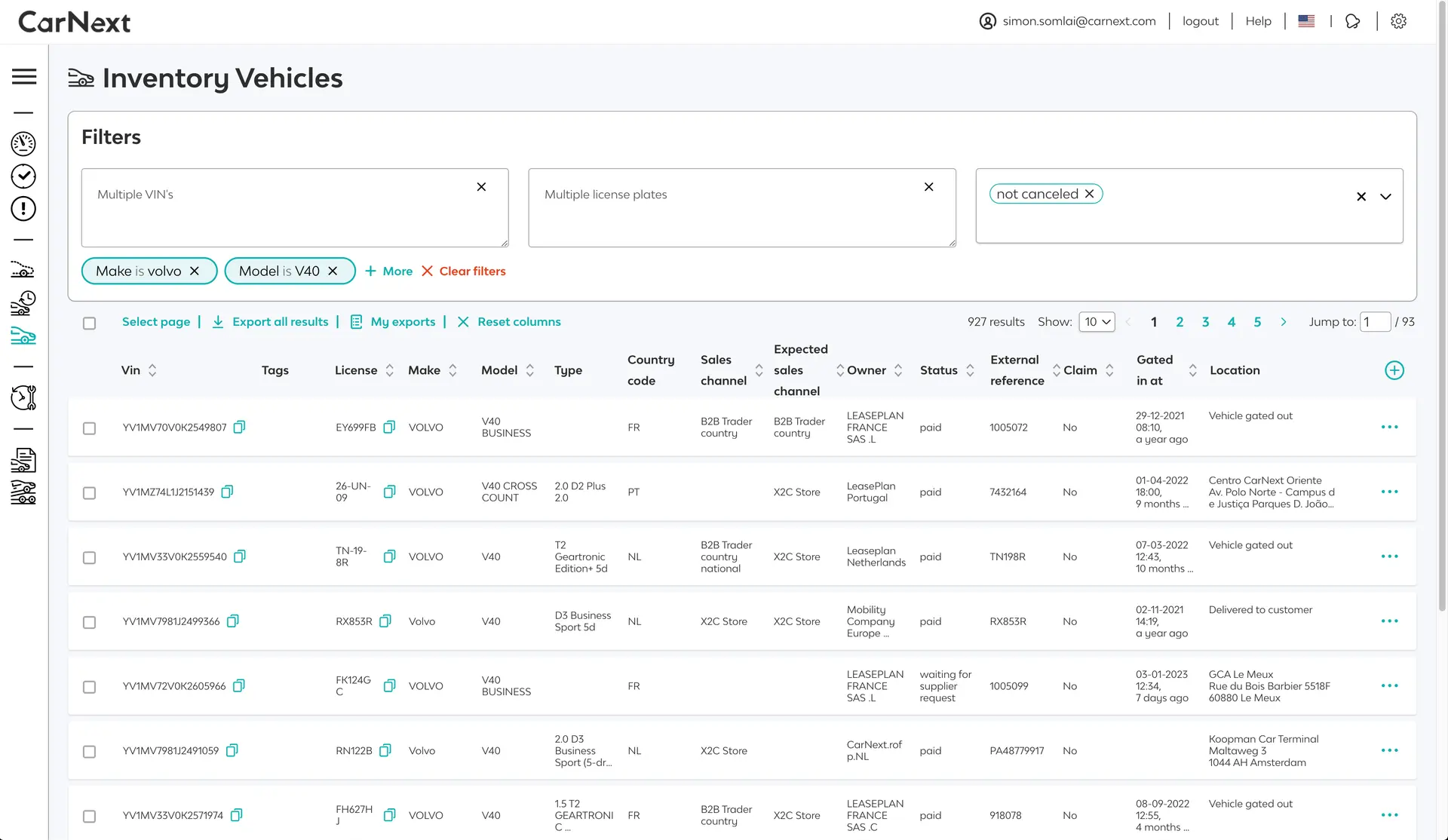Image resolution: width=1448 pixels, height=840 pixels.
Task: Open the Show 10 page size dropdown
Action: click(1097, 322)
